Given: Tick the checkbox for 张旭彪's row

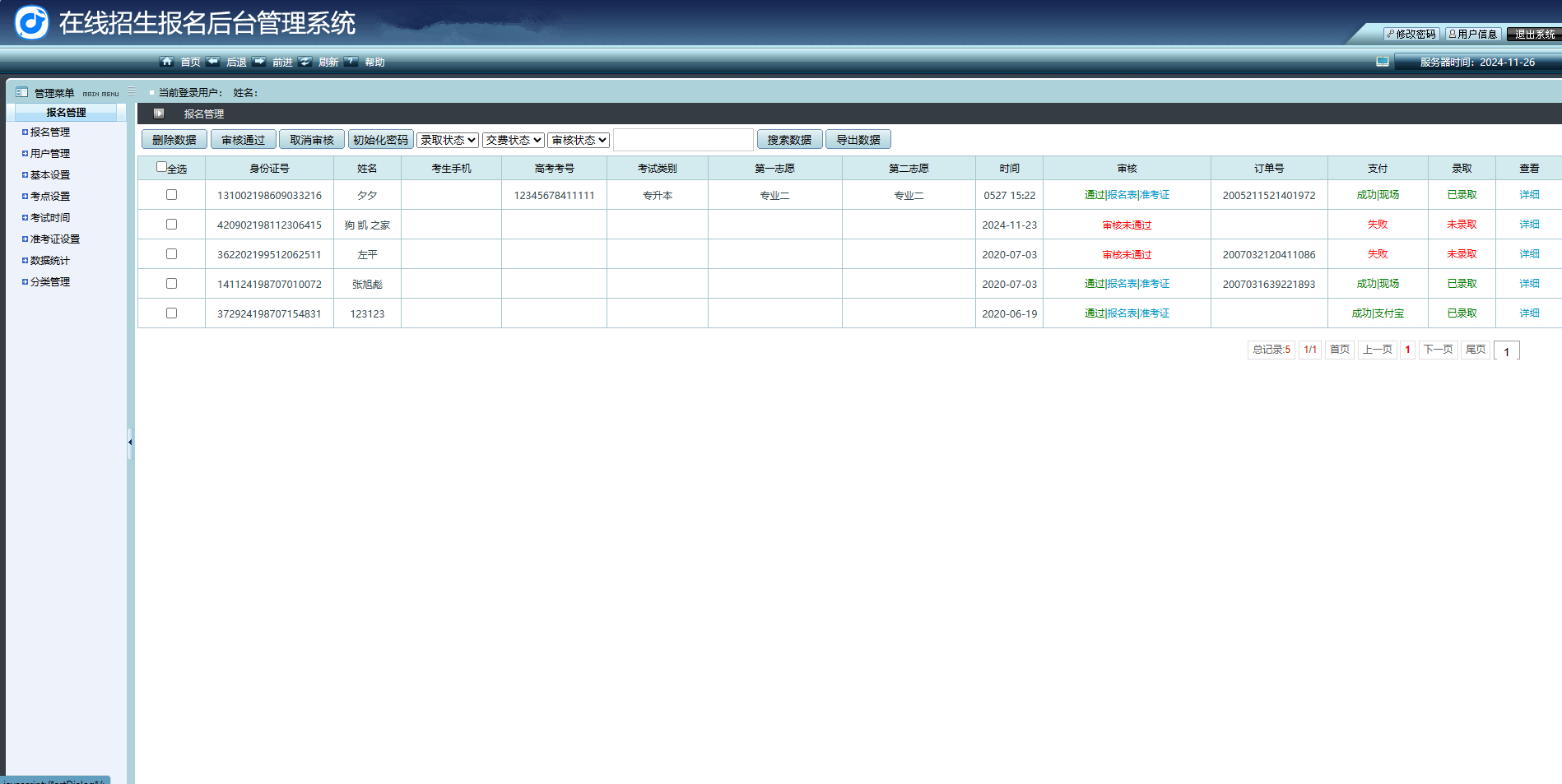Looking at the screenshot, I should 171,284.
